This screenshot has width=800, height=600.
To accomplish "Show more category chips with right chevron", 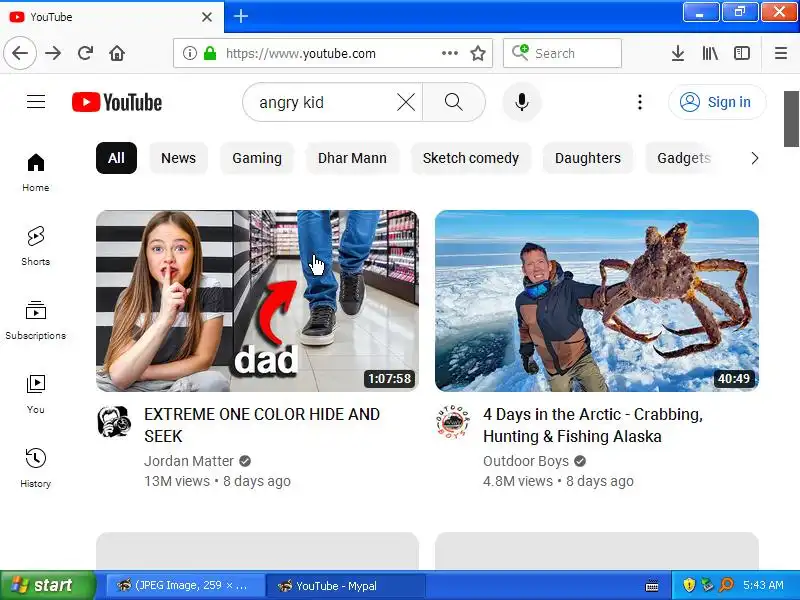I will click(755, 158).
